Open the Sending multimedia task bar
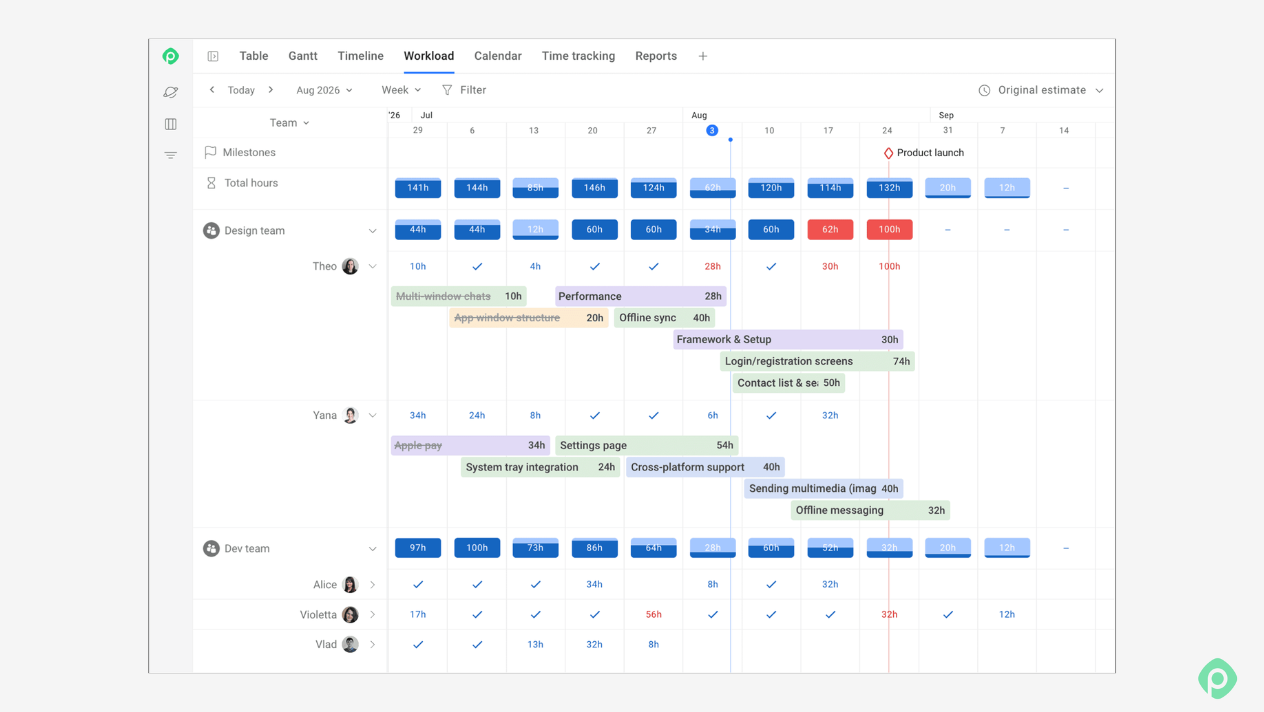 [824, 489]
